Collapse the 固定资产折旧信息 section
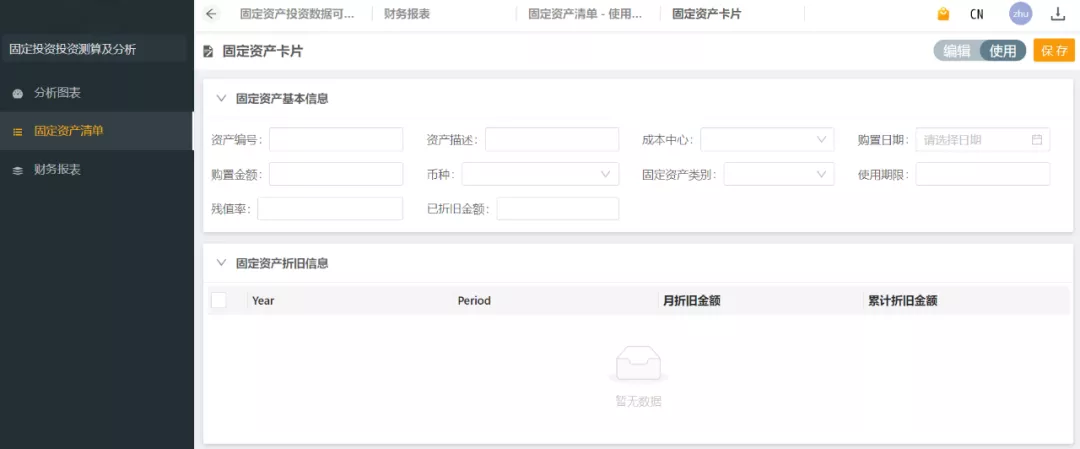Screen dimensions: 1080x449 221,263
